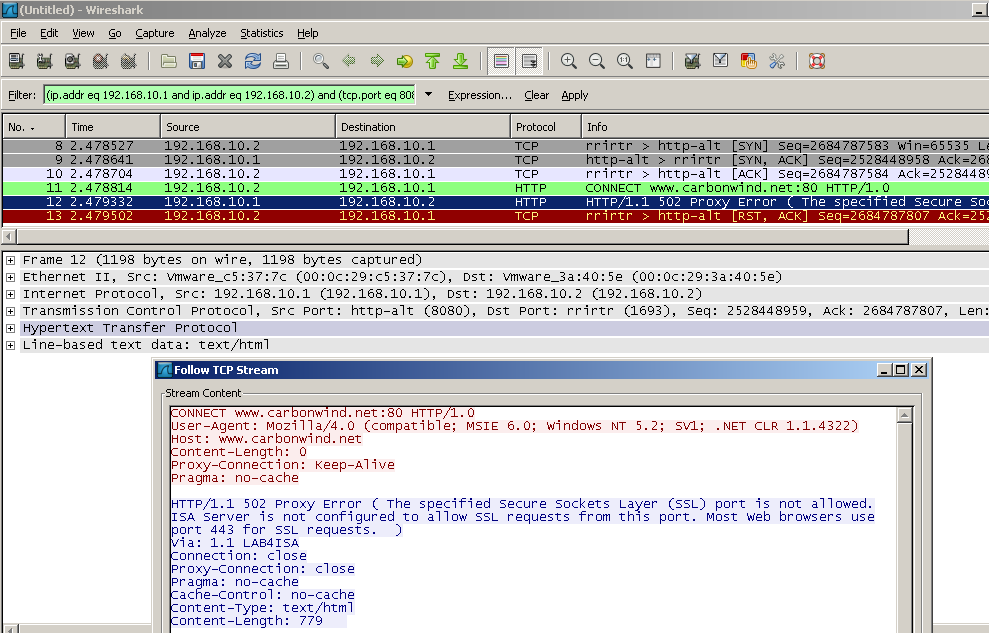Toggle colorize packet list
The image size is (989, 633).
(x=501, y=61)
